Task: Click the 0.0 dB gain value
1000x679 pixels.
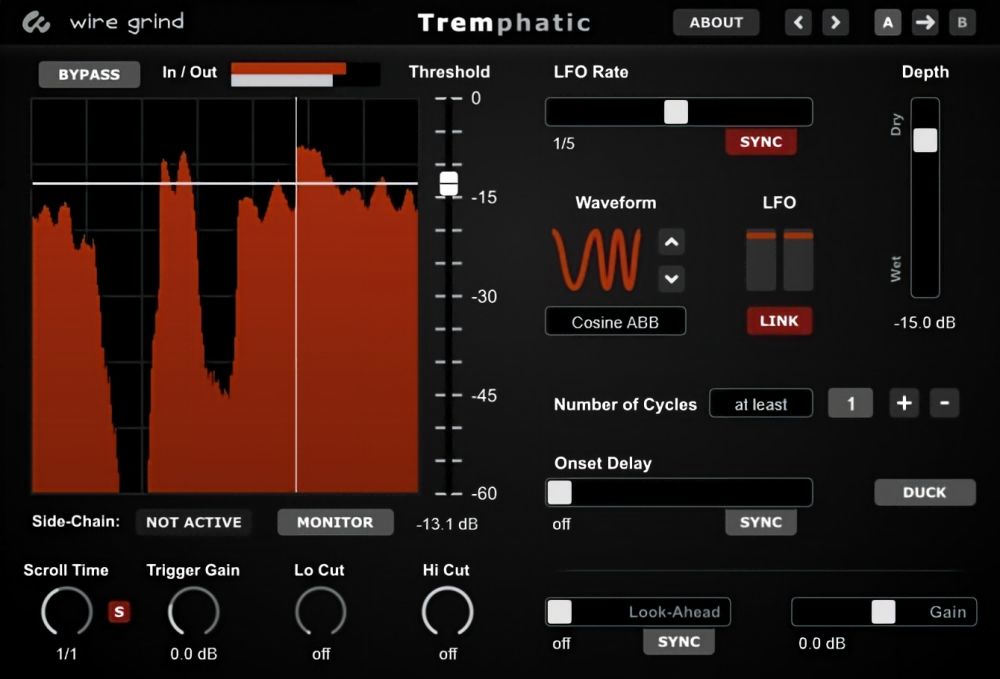Action: click(x=822, y=643)
